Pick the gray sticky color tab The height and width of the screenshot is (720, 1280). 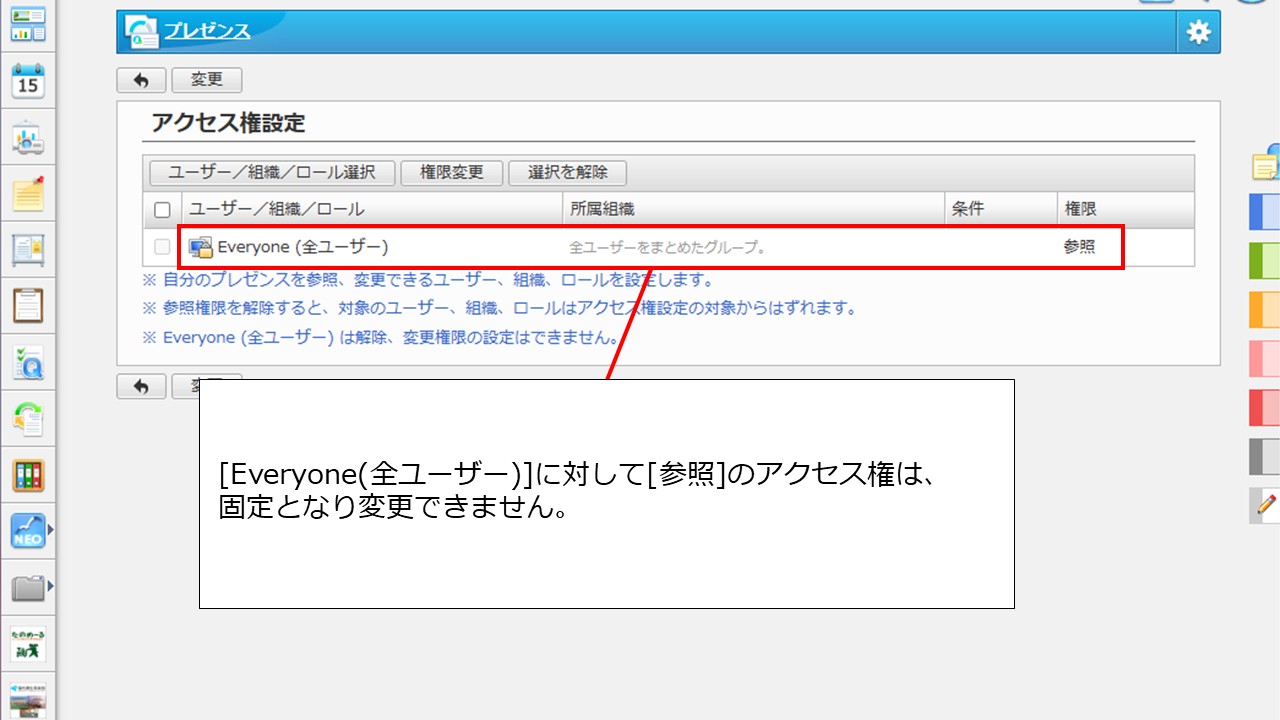click(x=1265, y=457)
